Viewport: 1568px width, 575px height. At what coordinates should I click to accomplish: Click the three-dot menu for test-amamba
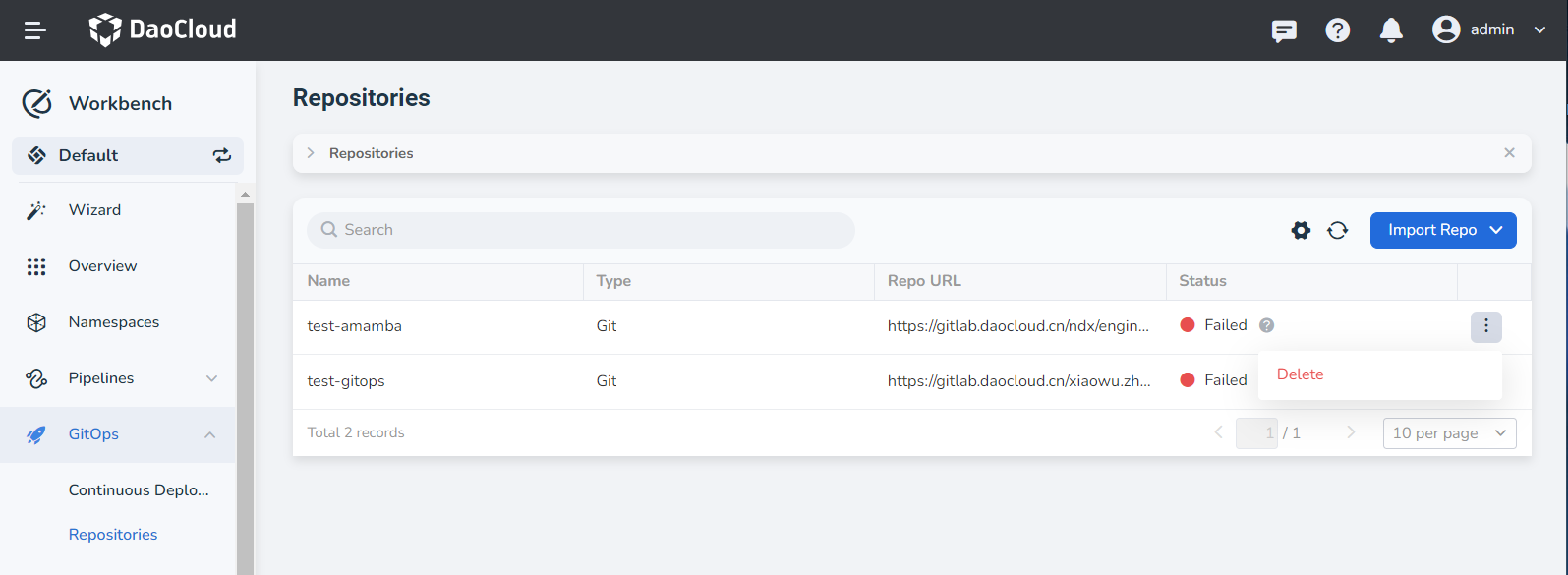(1485, 326)
